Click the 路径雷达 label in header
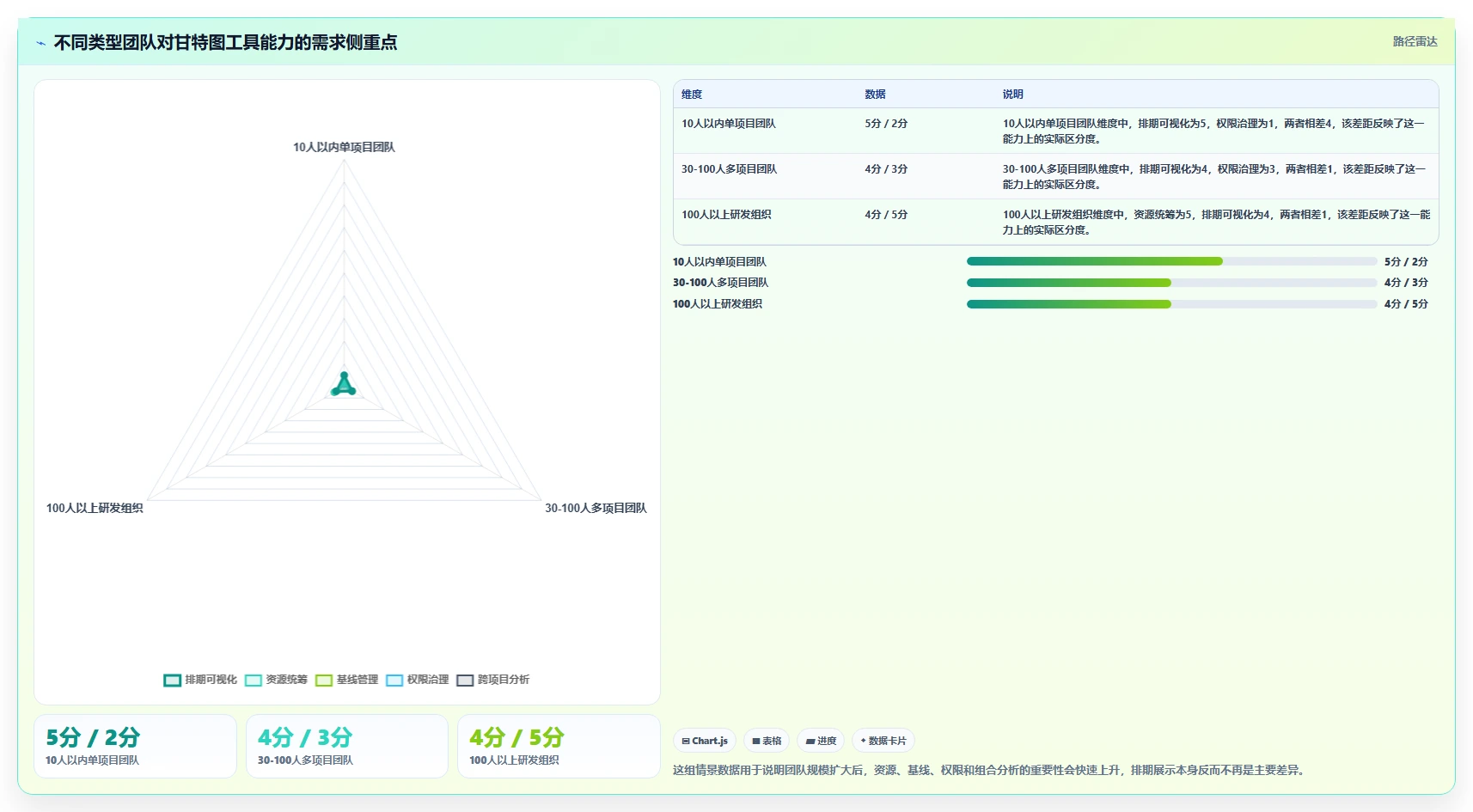 tap(1415, 41)
